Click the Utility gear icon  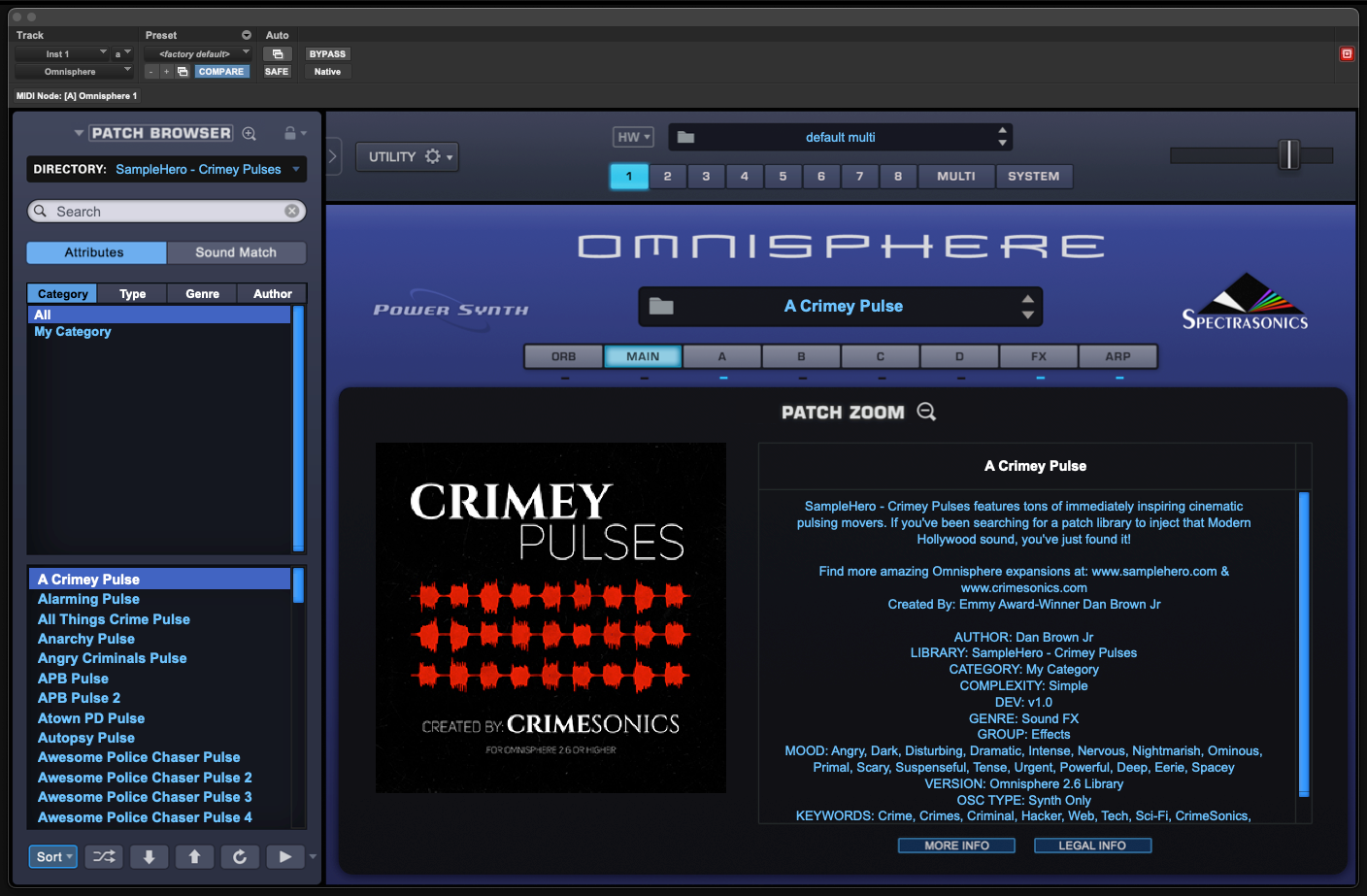pyautogui.click(x=433, y=156)
